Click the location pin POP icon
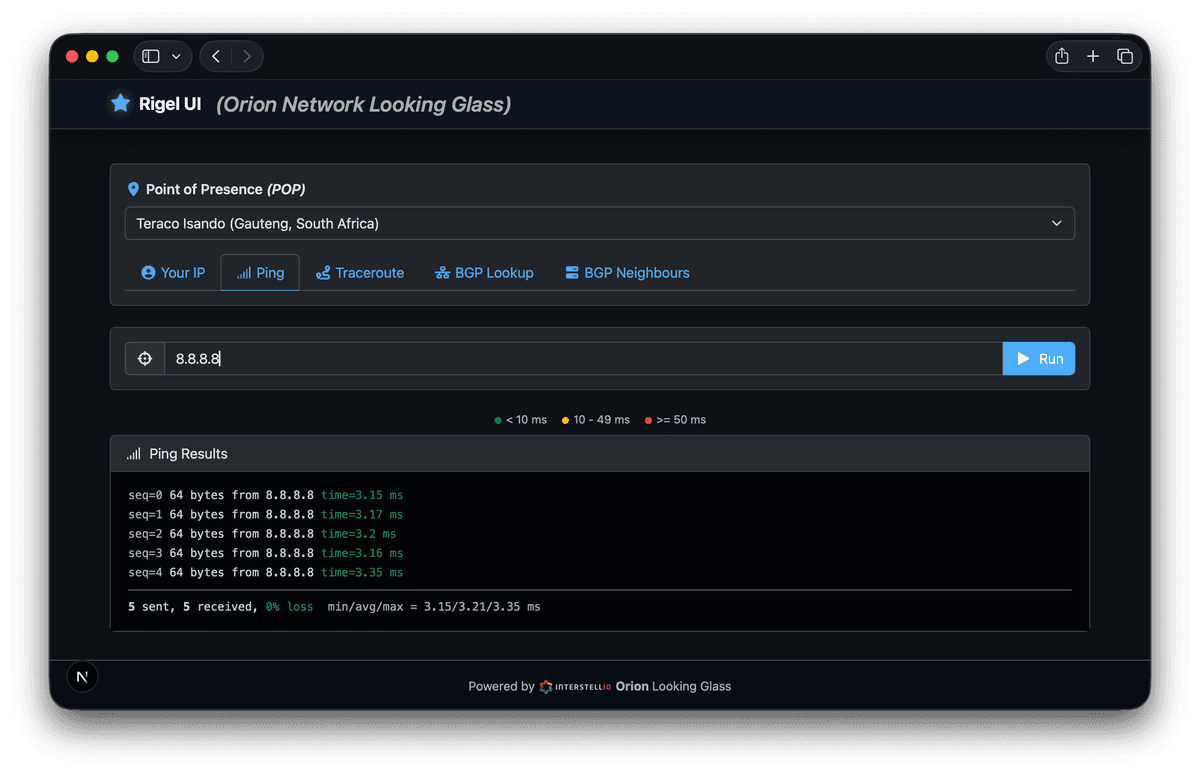Screen dimensions: 1200x775 [134, 189]
